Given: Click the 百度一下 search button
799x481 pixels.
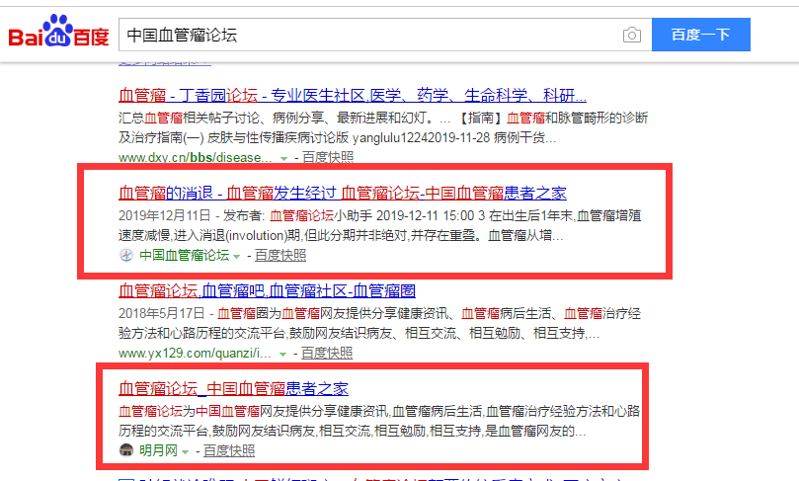Looking at the screenshot, I should (701, 35).
